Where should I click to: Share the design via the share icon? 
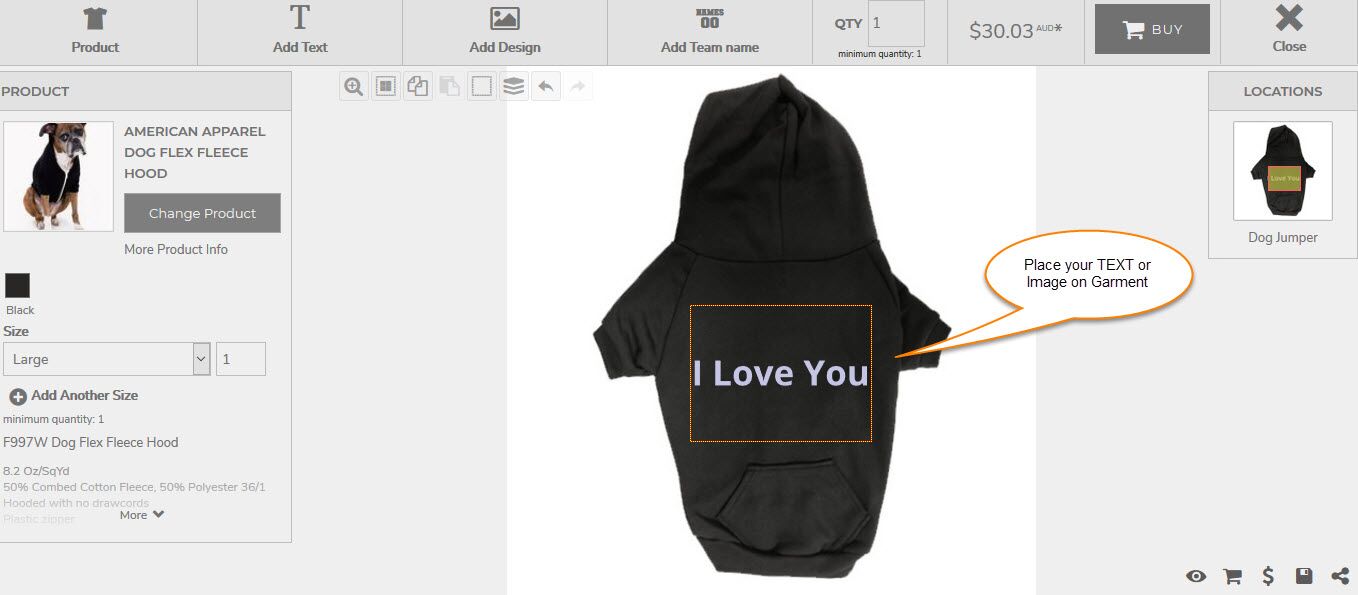pyautogui.click(x=1340, y=576)
